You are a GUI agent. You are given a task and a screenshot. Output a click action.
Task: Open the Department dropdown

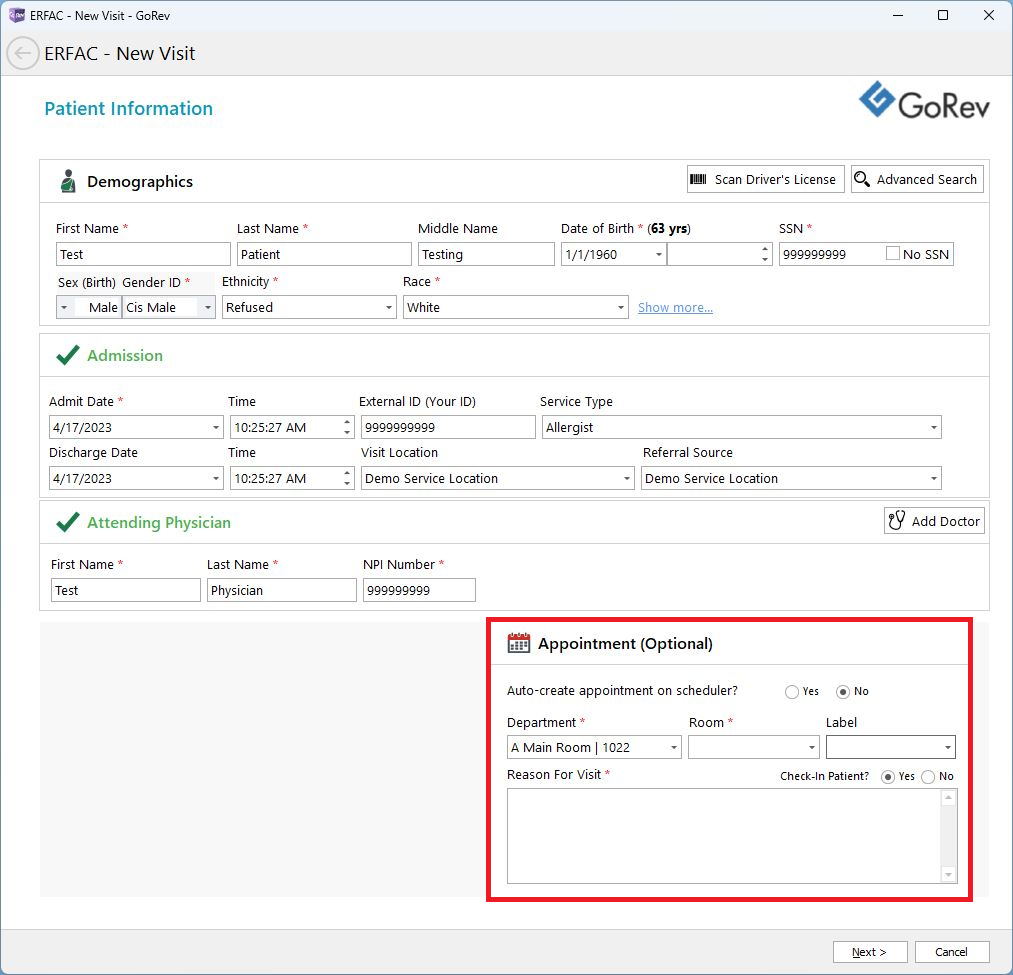coord(674,748)
